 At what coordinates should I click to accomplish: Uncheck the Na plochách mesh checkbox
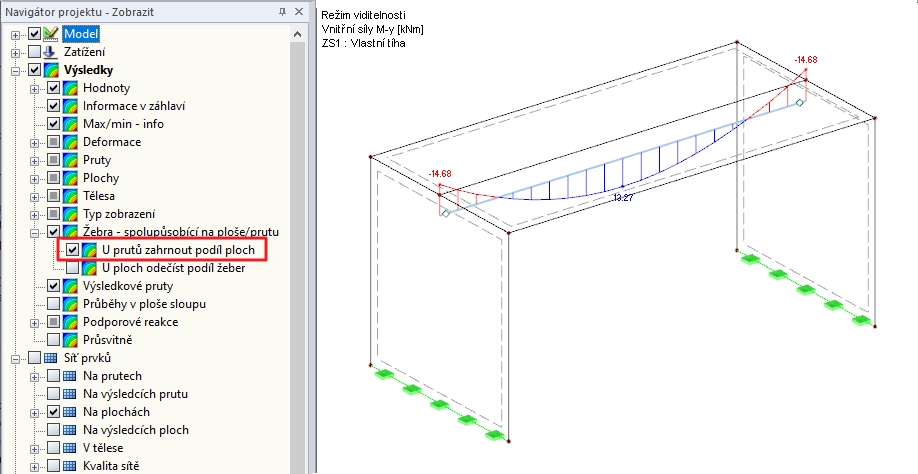pos(53,412)
